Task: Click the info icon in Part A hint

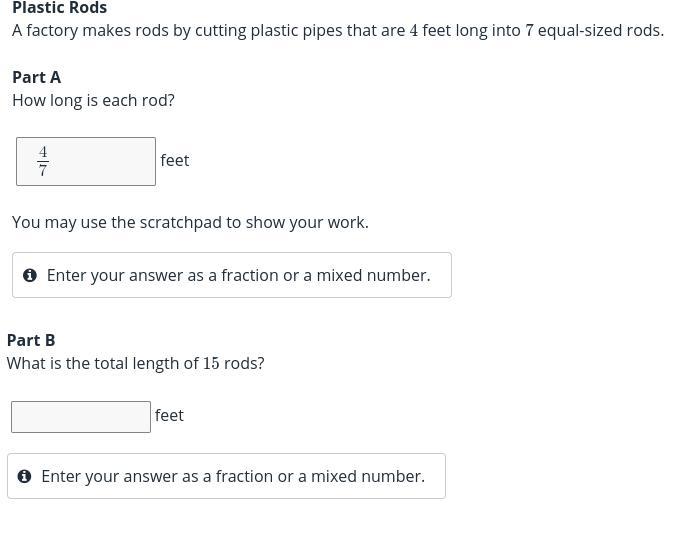Action: (30, 275)
